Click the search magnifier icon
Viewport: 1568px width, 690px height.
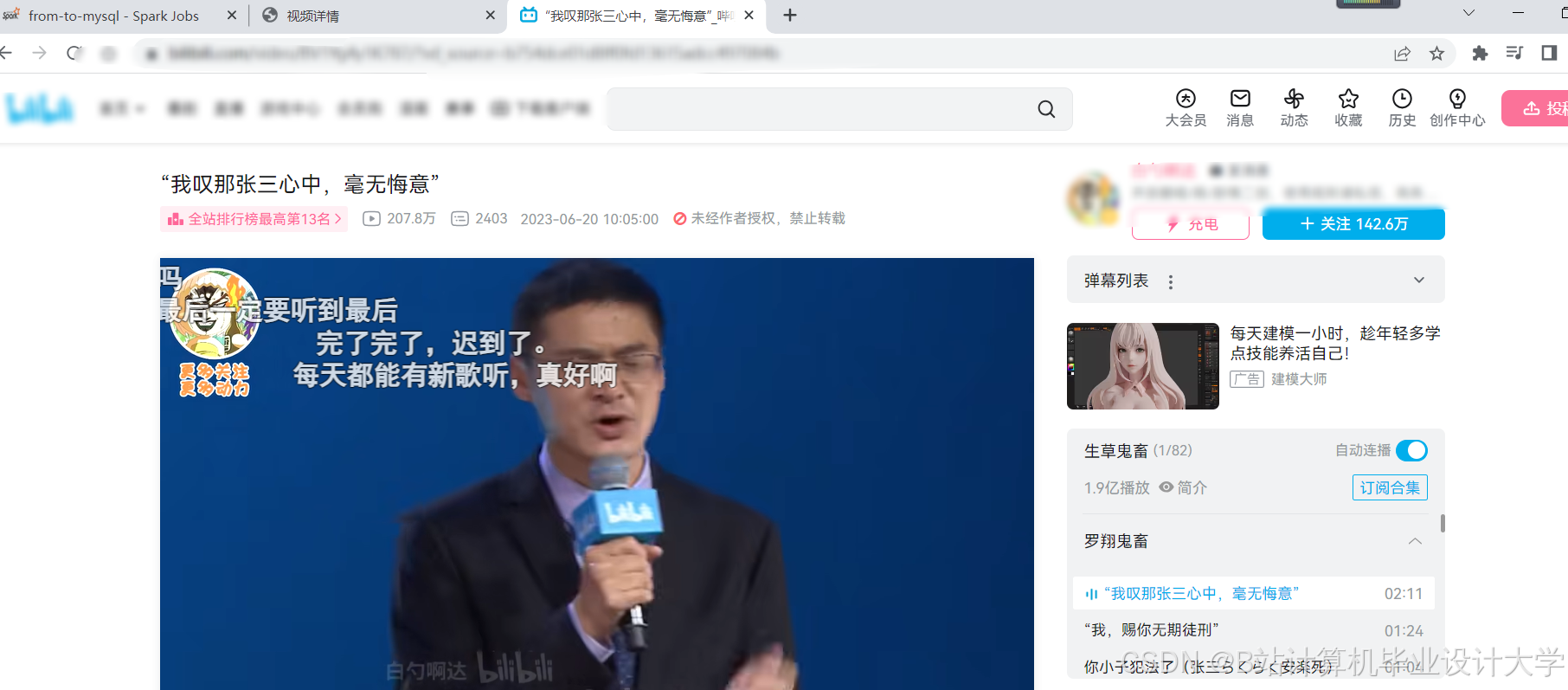[x=1046, y=109]
